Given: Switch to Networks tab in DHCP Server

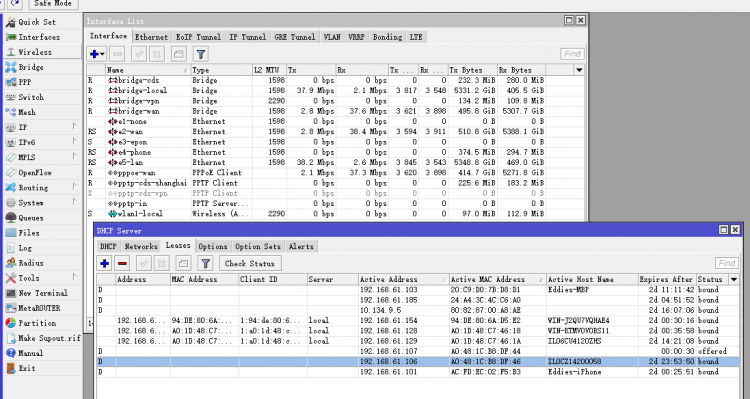Looking at the screenshot, I should (141, 246).
